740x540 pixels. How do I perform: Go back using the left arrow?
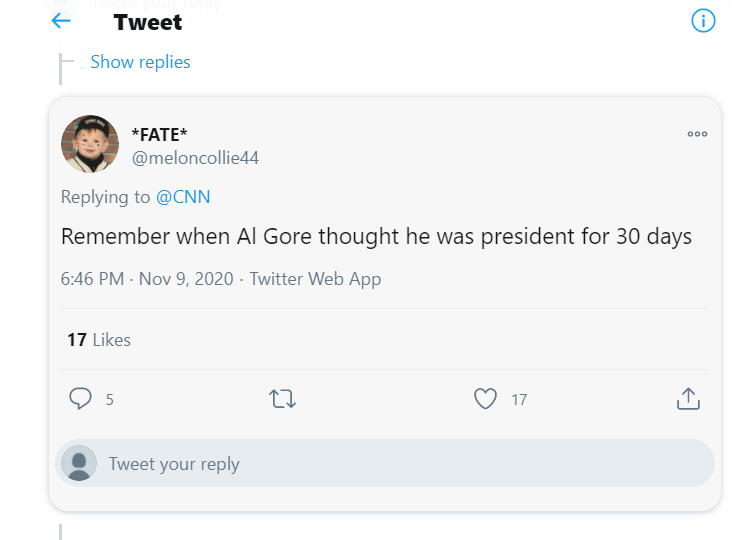pyautogui.click(x=61, y=21)
